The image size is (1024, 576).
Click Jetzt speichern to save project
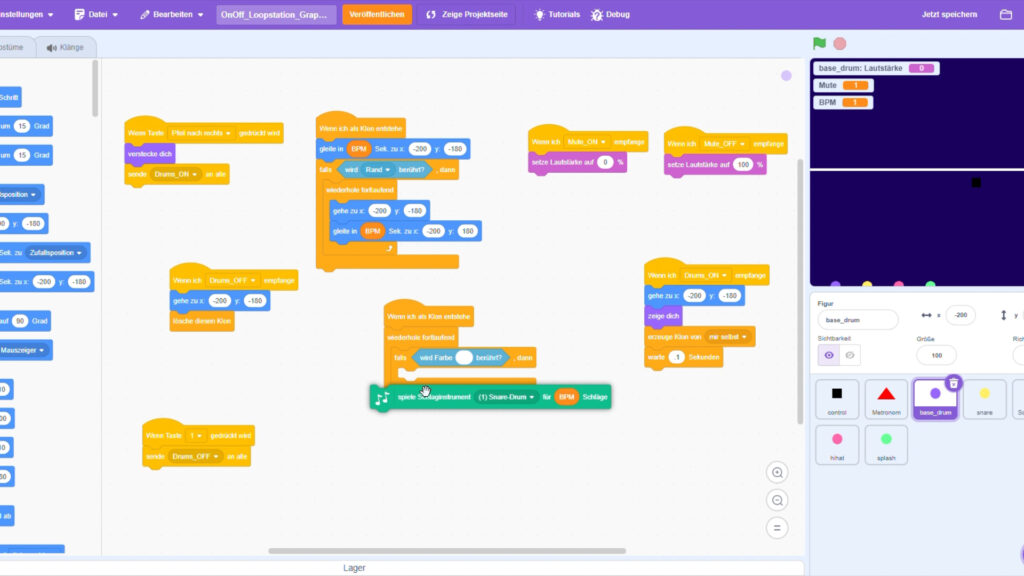click(949, 15)
